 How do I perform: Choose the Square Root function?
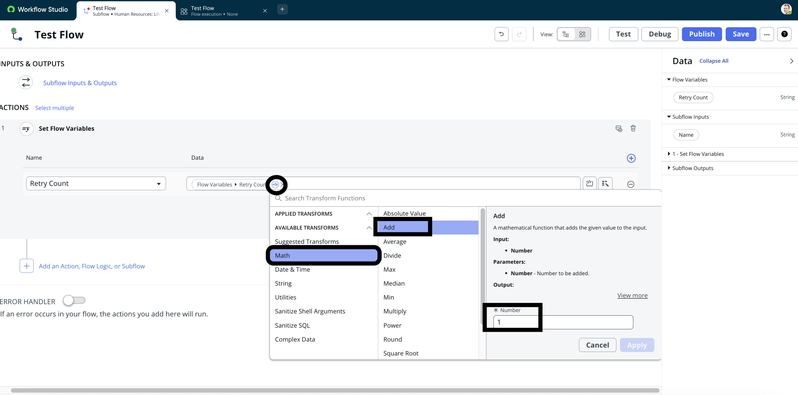(429, 353)
